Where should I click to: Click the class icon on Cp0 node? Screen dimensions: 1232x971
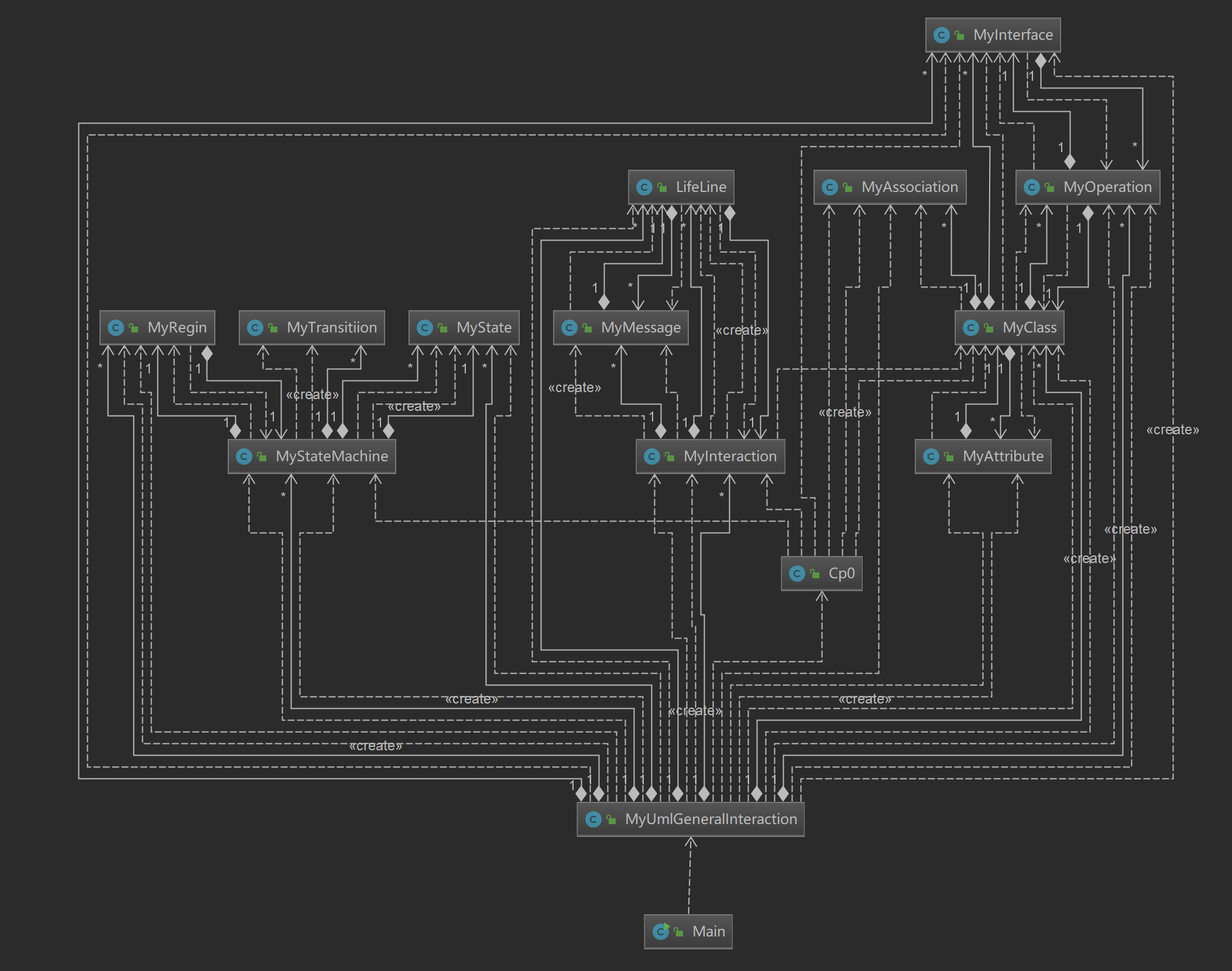click(x=797, y=574)
